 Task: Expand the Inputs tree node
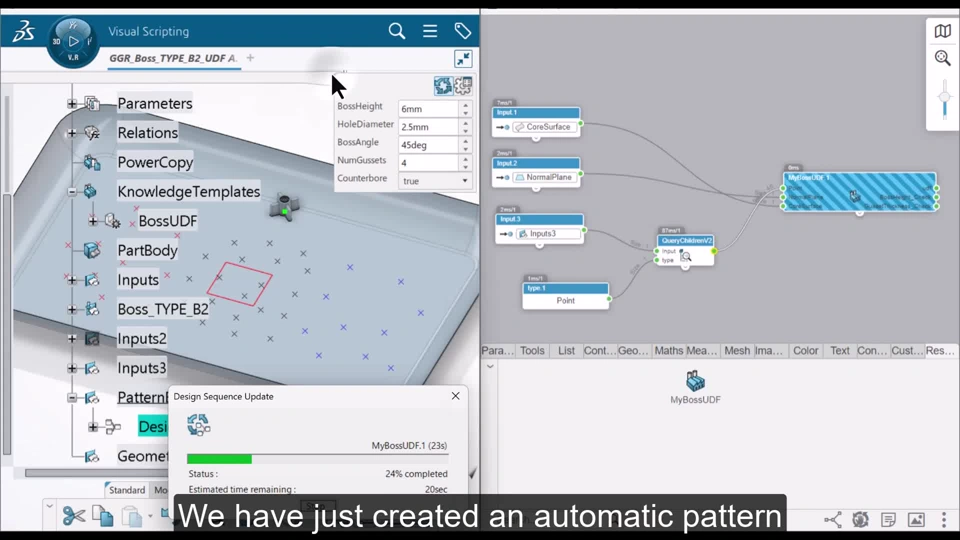[x=72, y=280]
